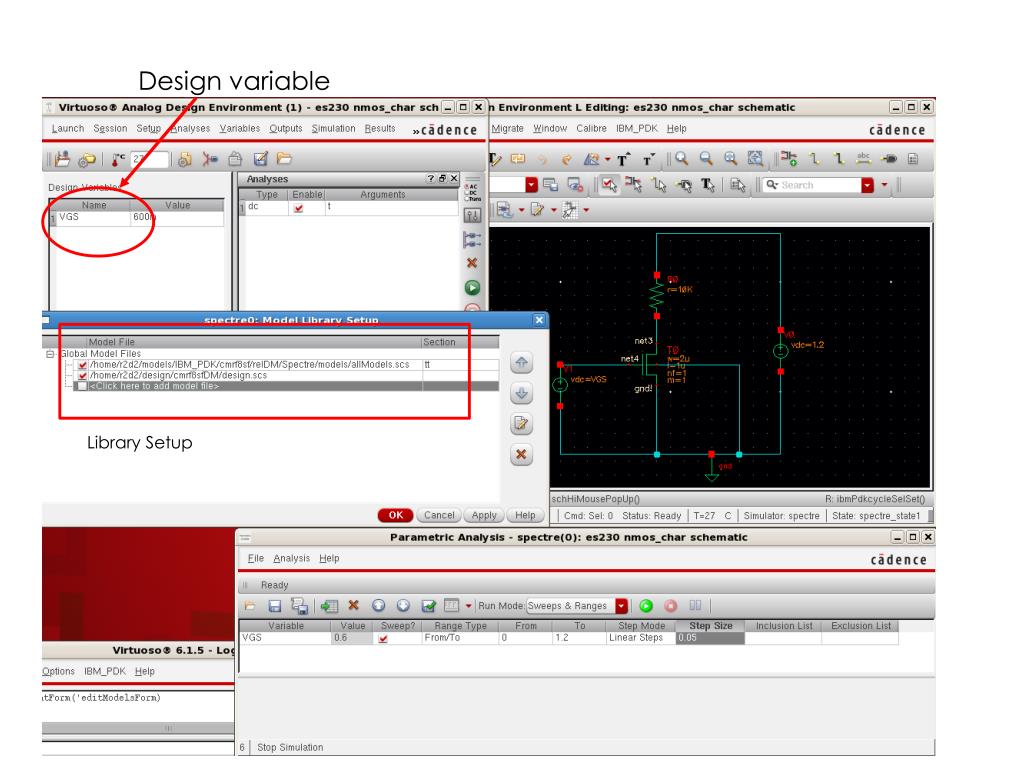Click Help button in Model Library Setup

[x=525, y=515]
